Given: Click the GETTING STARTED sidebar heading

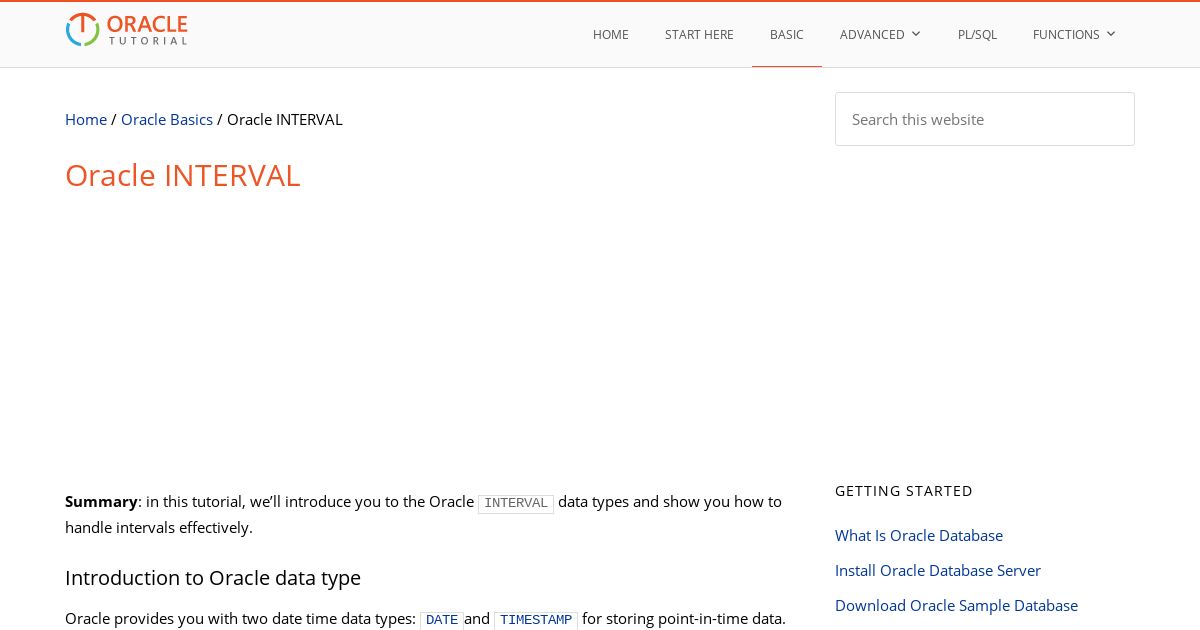Looking at the screenshot, I should [904, 491].
